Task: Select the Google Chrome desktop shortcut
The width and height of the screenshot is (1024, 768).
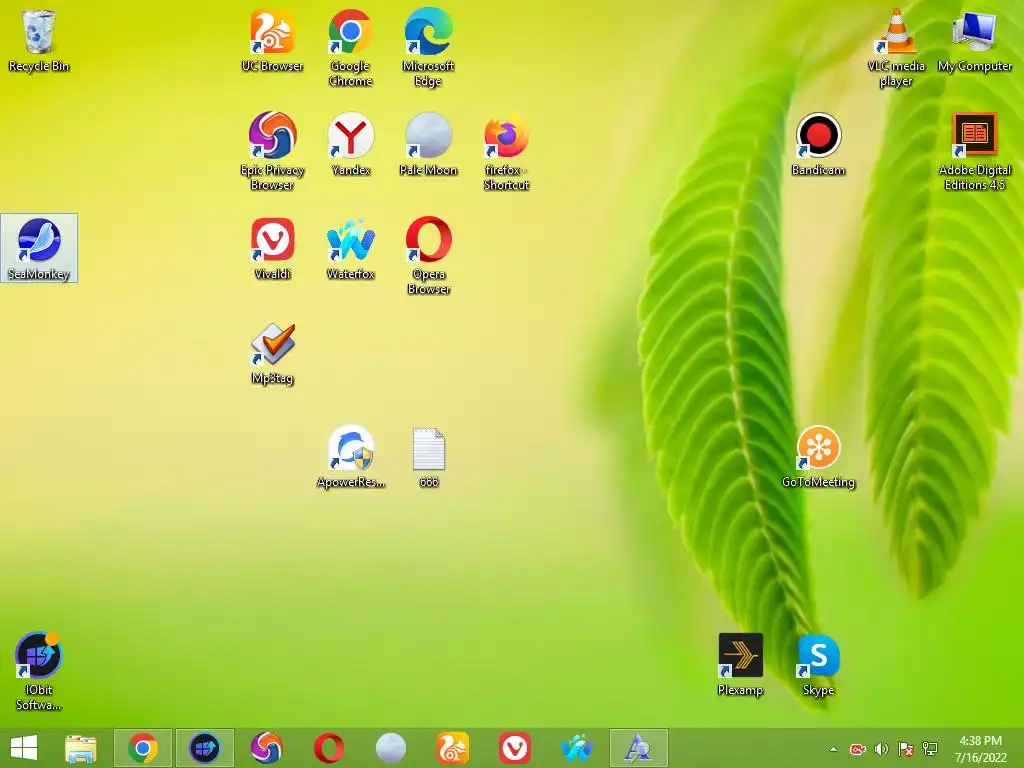Action: 351,48
